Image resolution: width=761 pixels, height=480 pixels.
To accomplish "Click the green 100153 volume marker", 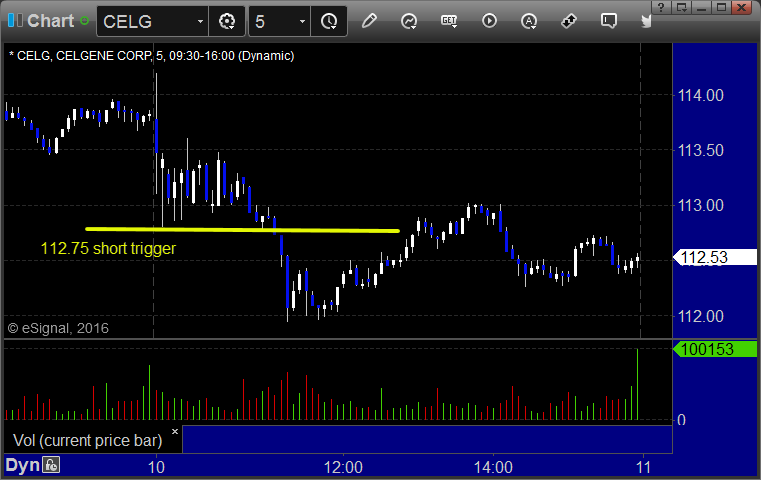I will coord(714,349).
